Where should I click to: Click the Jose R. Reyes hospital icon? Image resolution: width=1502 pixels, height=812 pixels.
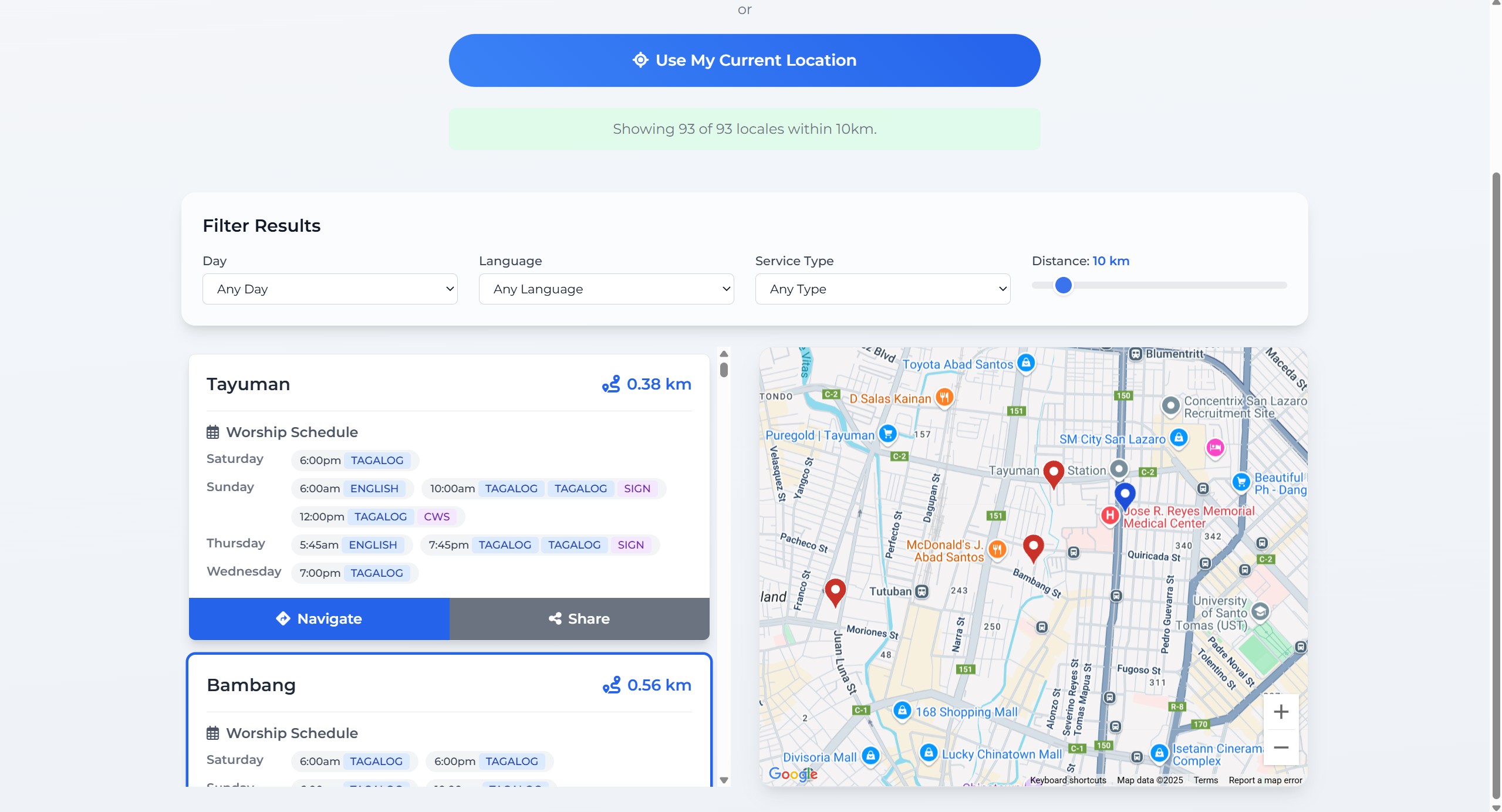pos(1109,515)
